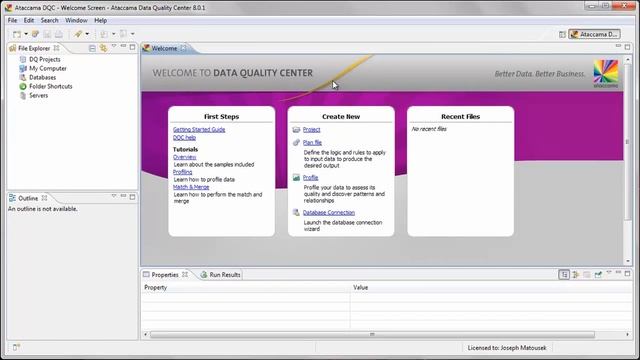Screen dimensions: 640x360
Task: Open the Profiling tutorial link
Action: click(182, 172)
